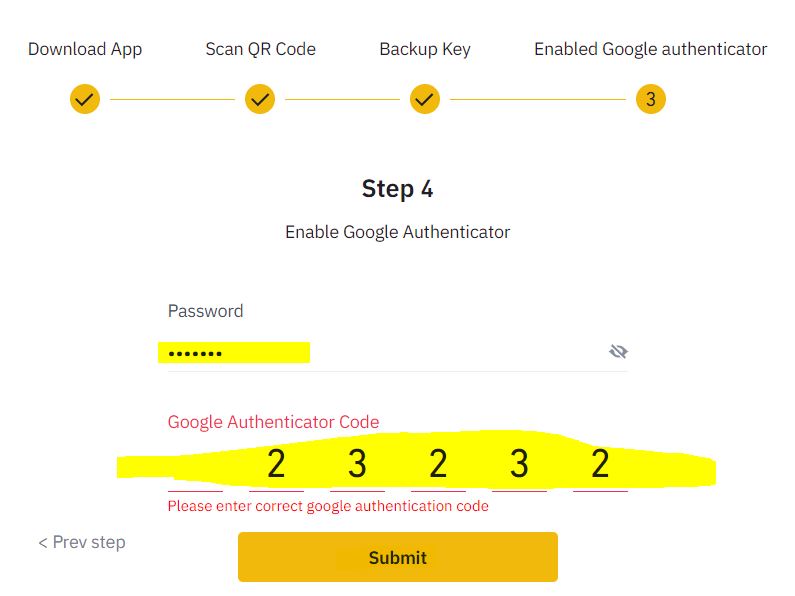Click the Download App step checkmark icon
The height and width of the screenshot is (596, 795).
point(85,99)
